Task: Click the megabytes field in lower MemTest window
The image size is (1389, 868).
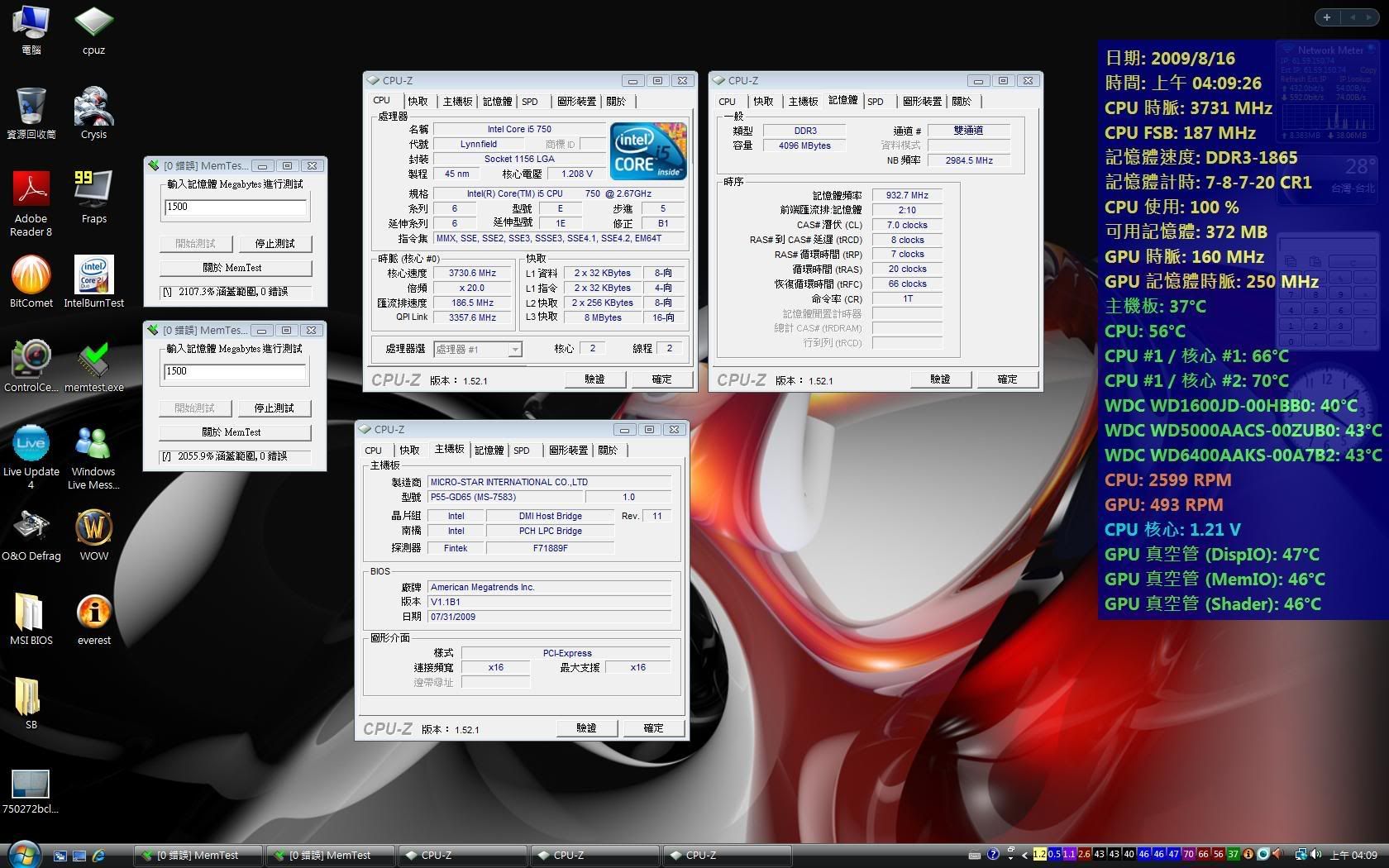Action: 235,372
